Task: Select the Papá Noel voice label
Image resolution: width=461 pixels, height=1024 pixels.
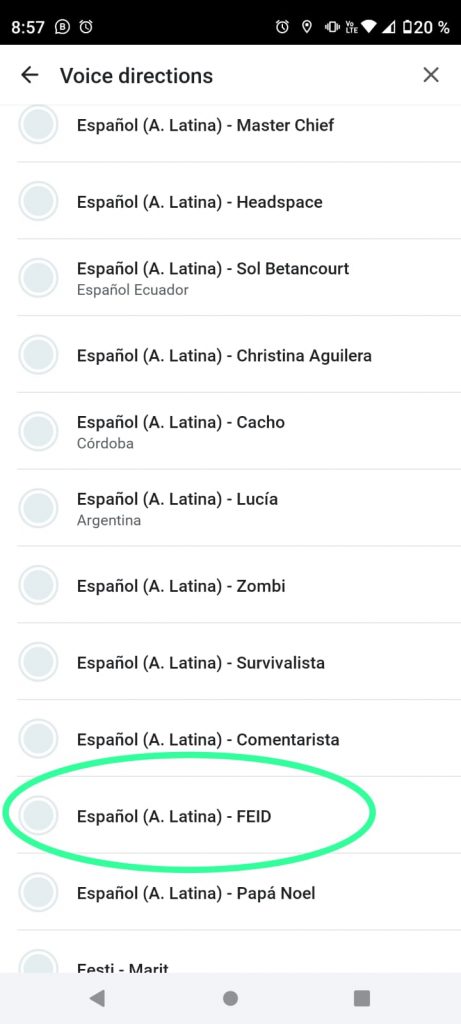Action: coord(196,893)
